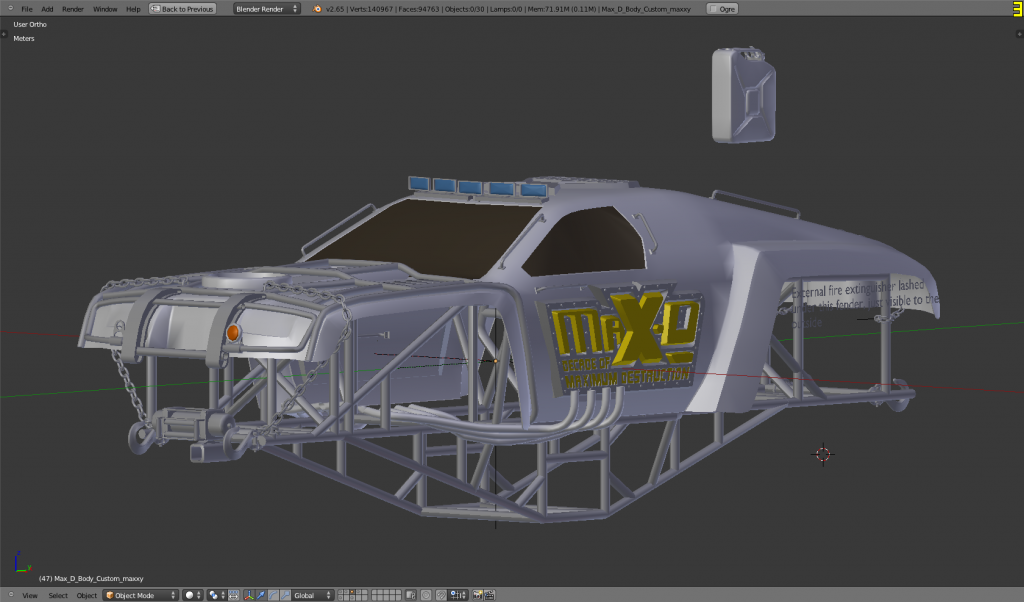Viewport: 1024px width, 602px height.
Task: Toggle proportional editing icon
Action: coord(426,595)
